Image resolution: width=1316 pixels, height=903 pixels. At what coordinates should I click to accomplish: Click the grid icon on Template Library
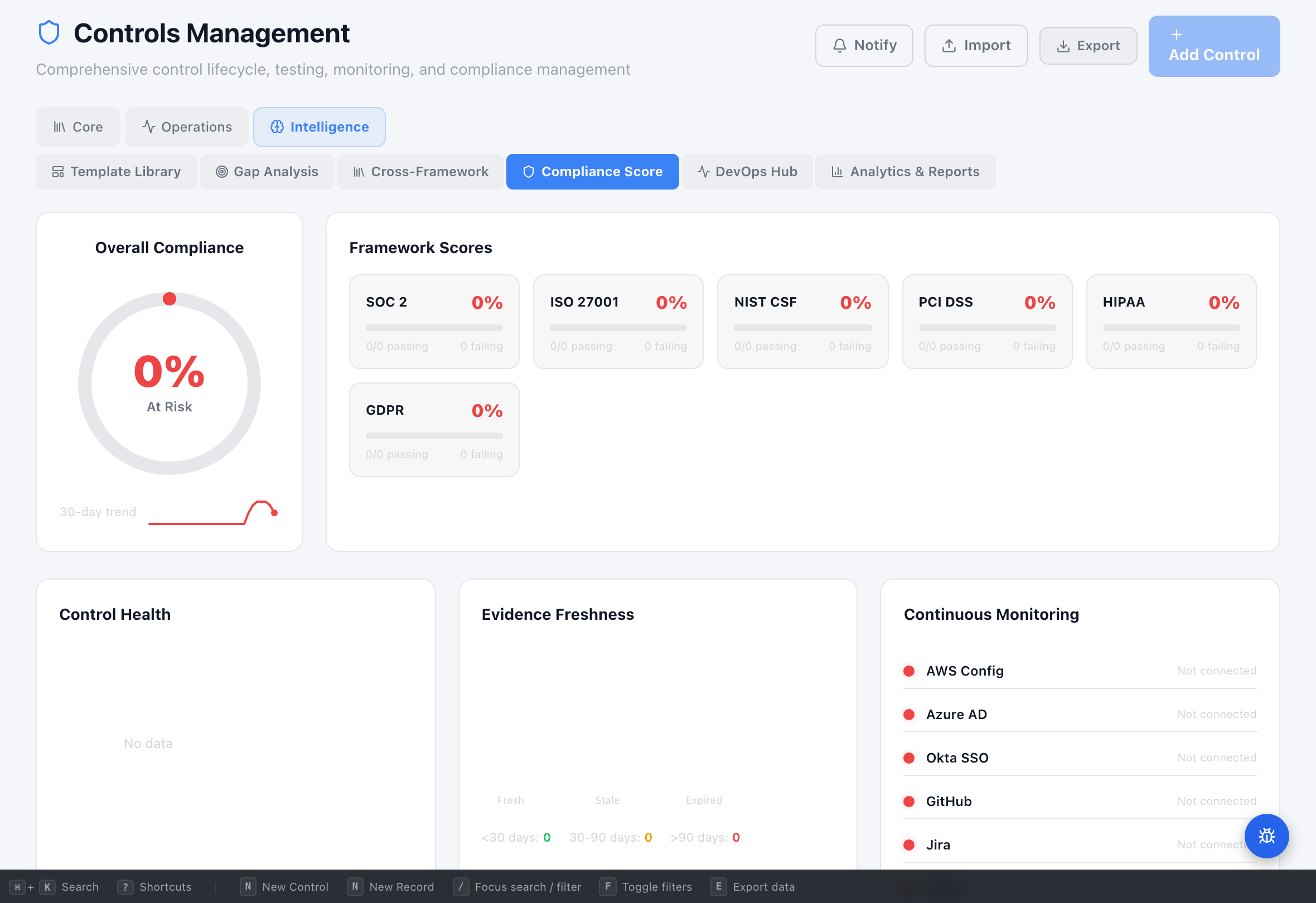(59, 172)
